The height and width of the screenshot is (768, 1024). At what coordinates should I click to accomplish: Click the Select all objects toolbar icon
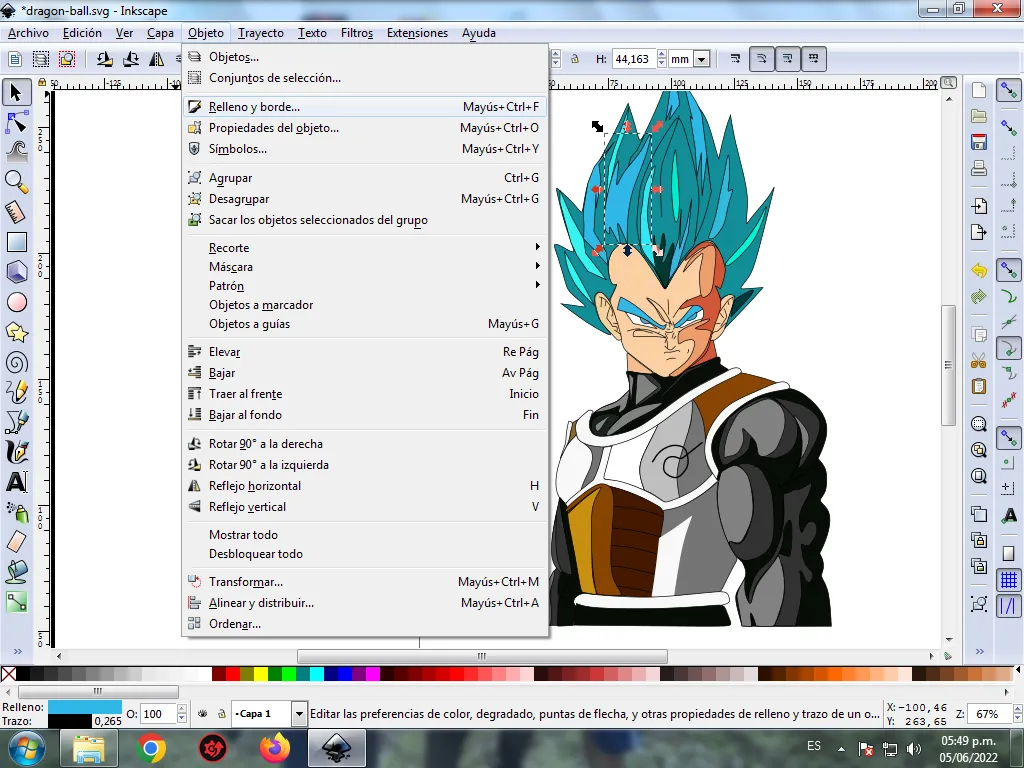coord(40,59)
